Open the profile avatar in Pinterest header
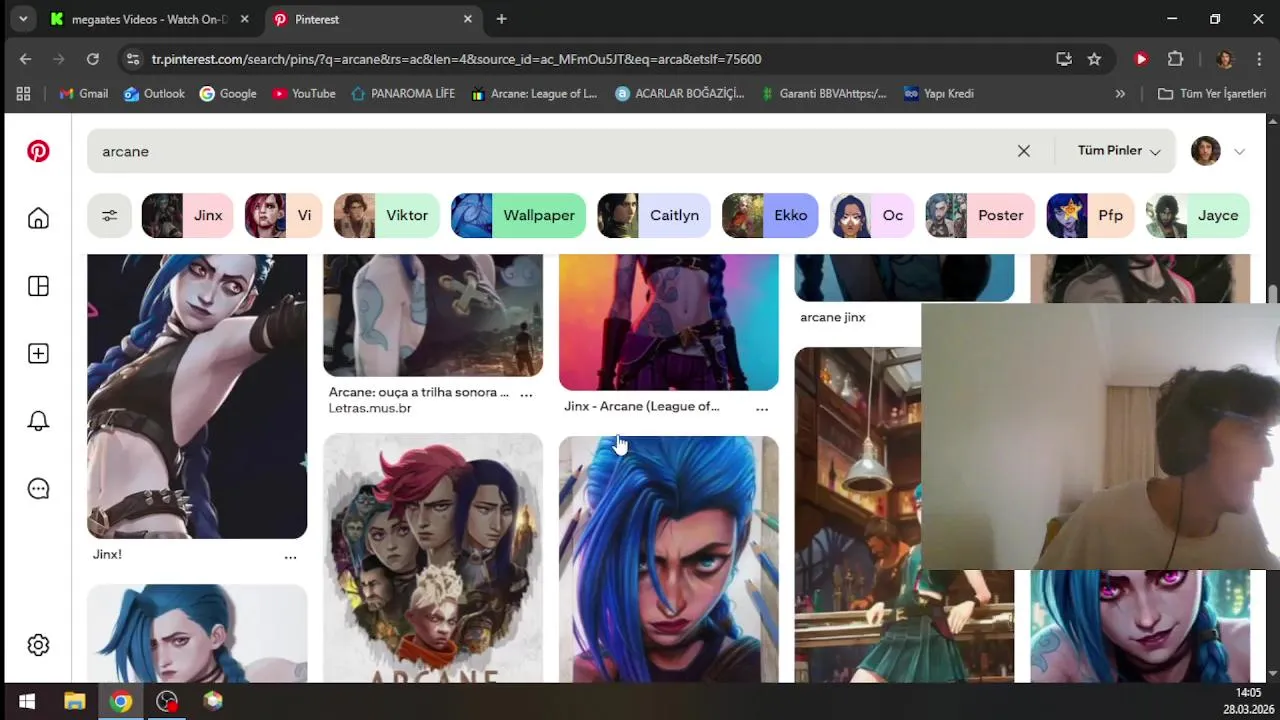 click(1206, 151)
